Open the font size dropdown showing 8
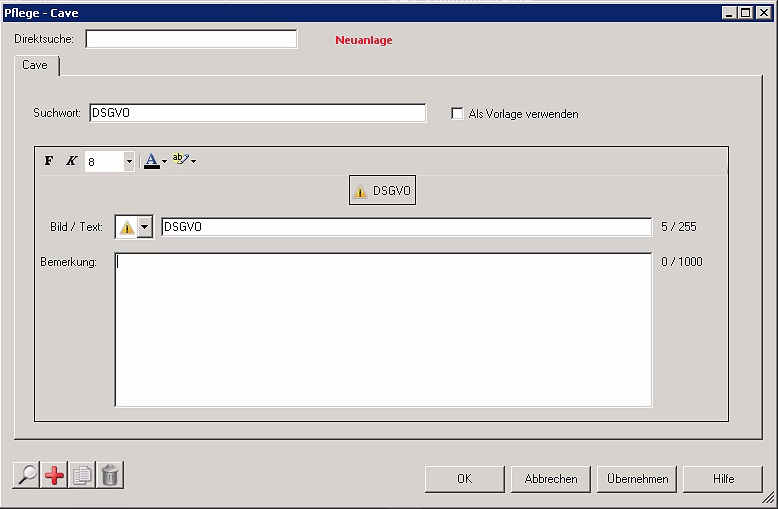The image size is (778, 509). tap(129, 161)
